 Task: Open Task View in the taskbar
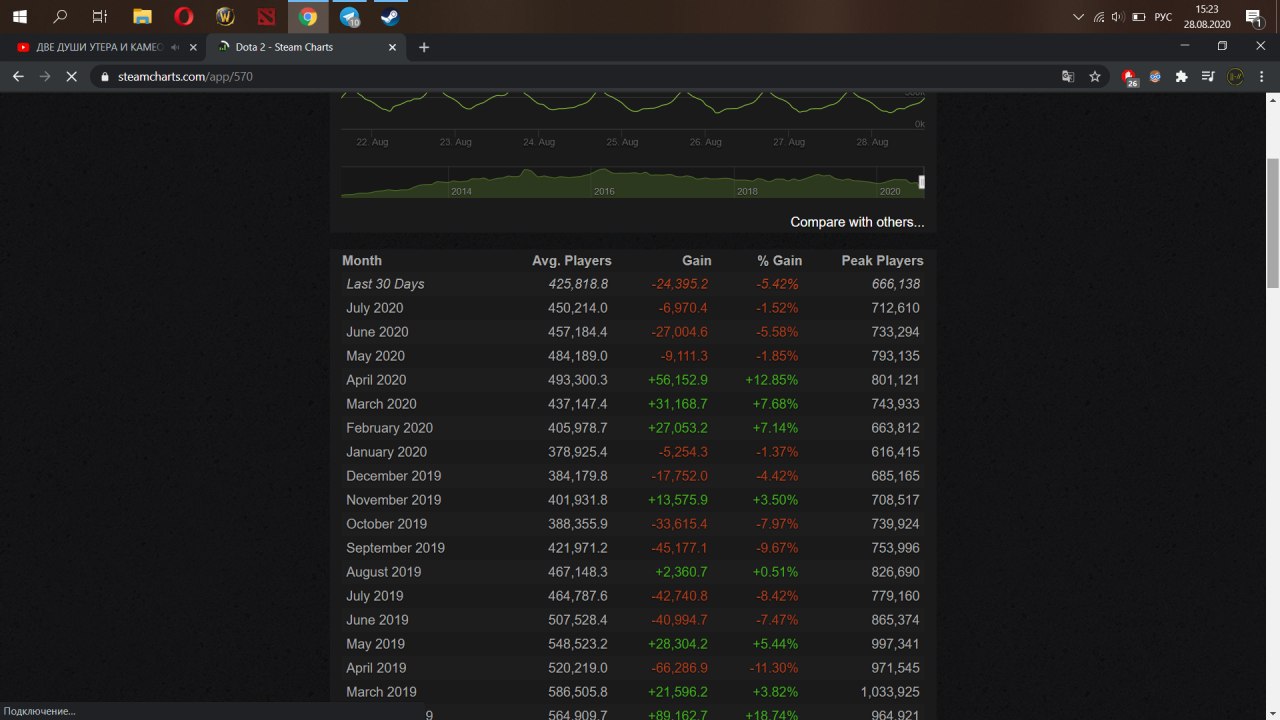(100, 16)
